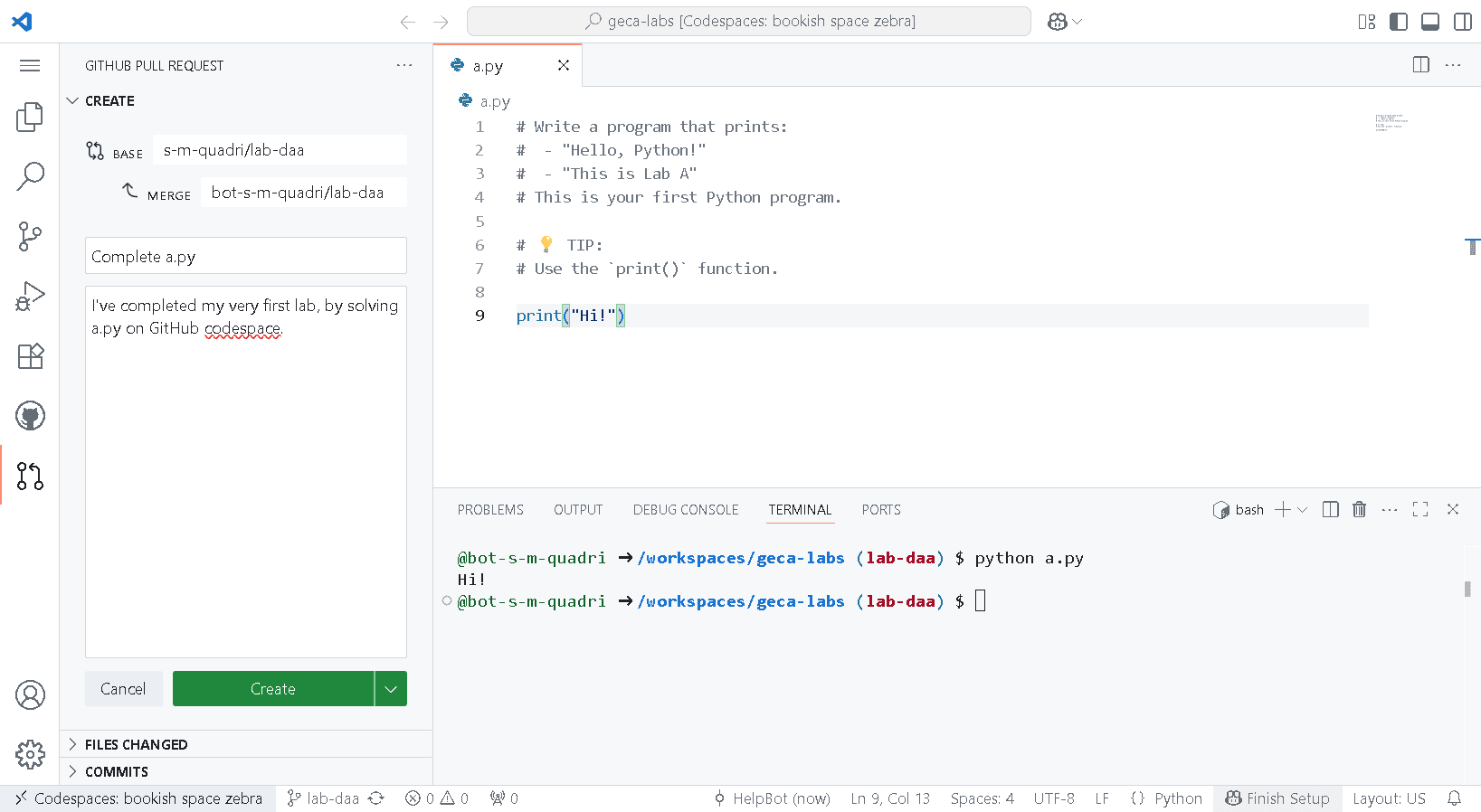The width and height of the screenshot is (1481, 812).
Task: Change end of line sequence LF
Action: (1102, 798)
